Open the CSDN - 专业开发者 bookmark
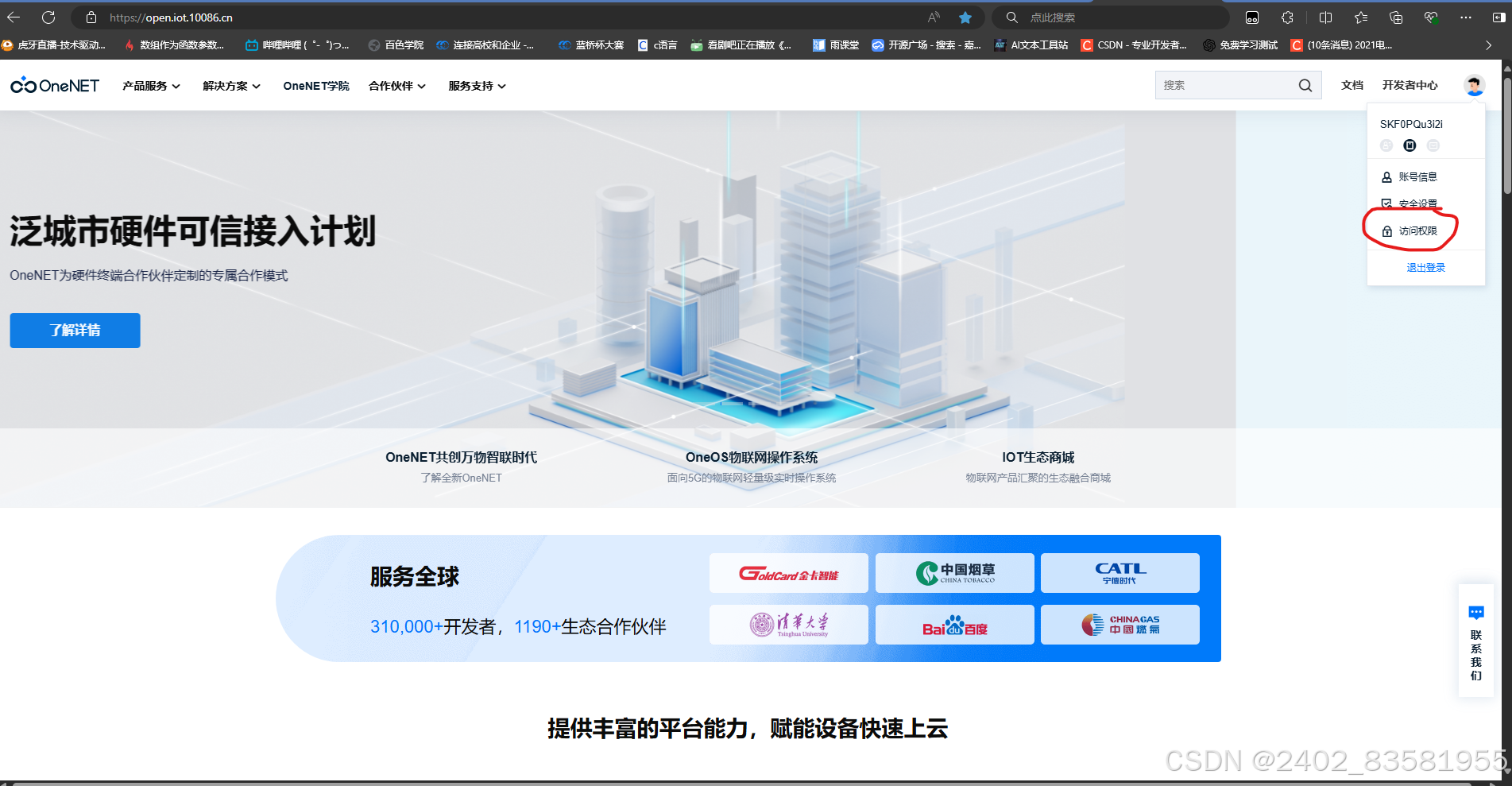Image resolution: width=1512 pixels, height=786 pixels. (x=1134, y=45)
